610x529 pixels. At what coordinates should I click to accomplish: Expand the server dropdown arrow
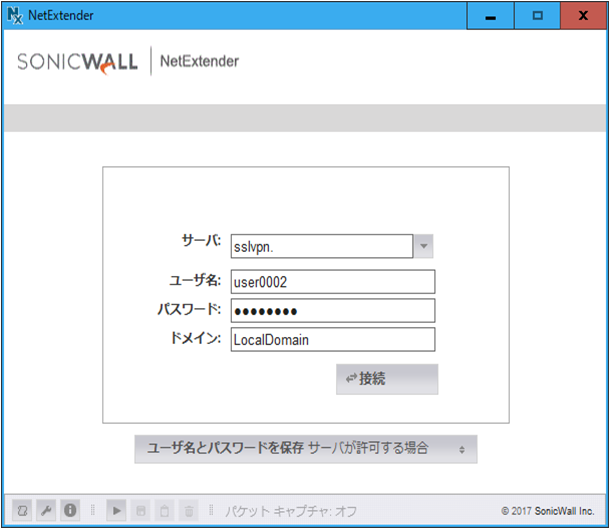[x=424, y=246]
